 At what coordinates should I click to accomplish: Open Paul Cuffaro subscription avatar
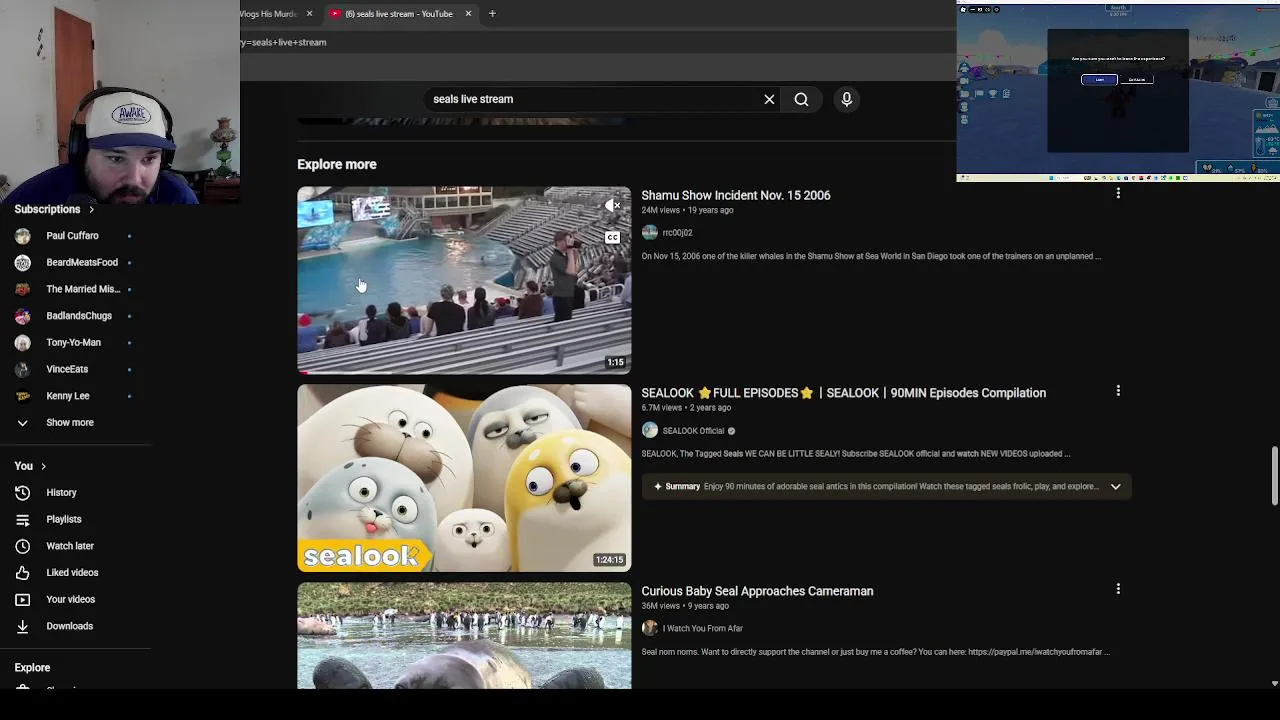click(x=23, y=236)
